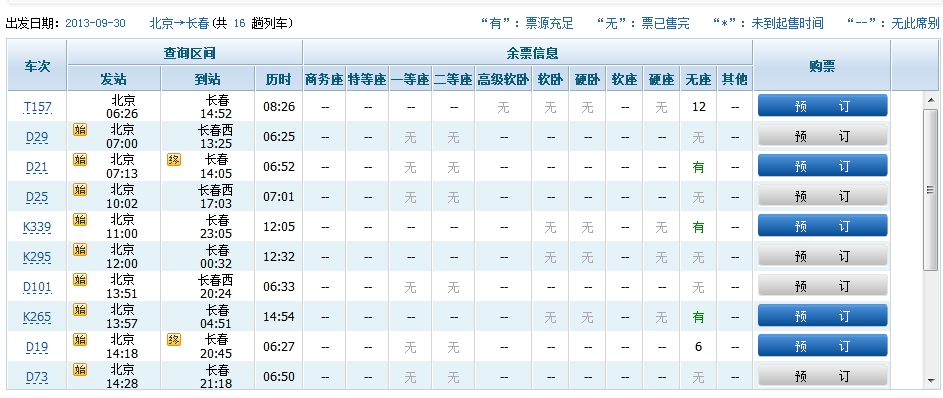Viewport: 943px width, 398px height.
Task: Book train K265 with 预订 button
Action: [x=822, y=316]
